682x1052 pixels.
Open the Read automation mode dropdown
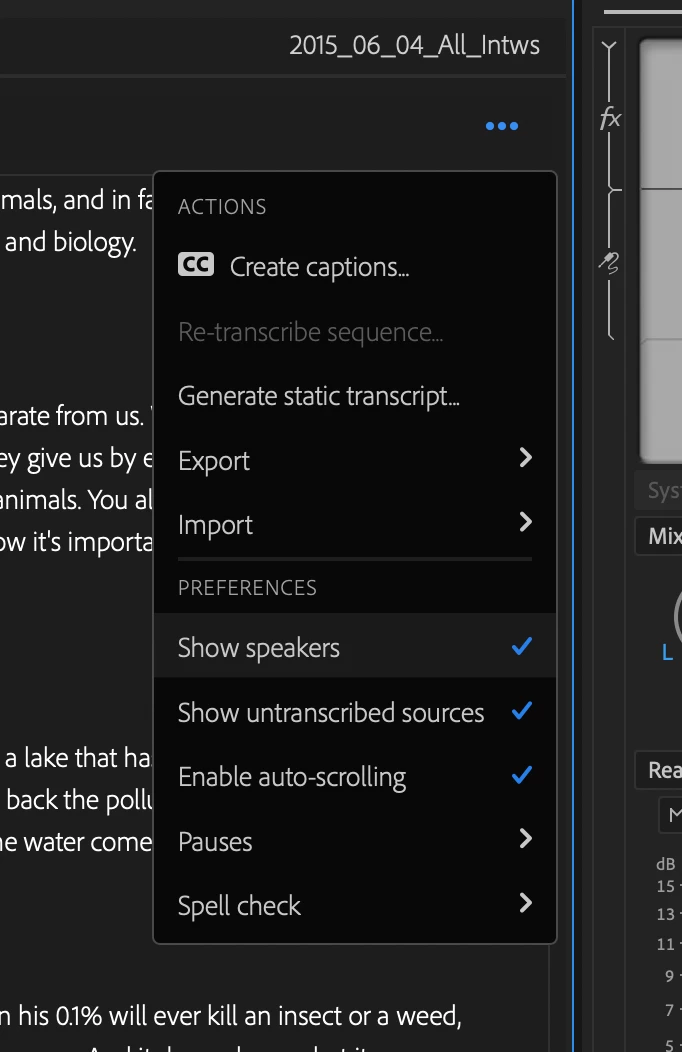pyautogui.click(x=662, y=770)
